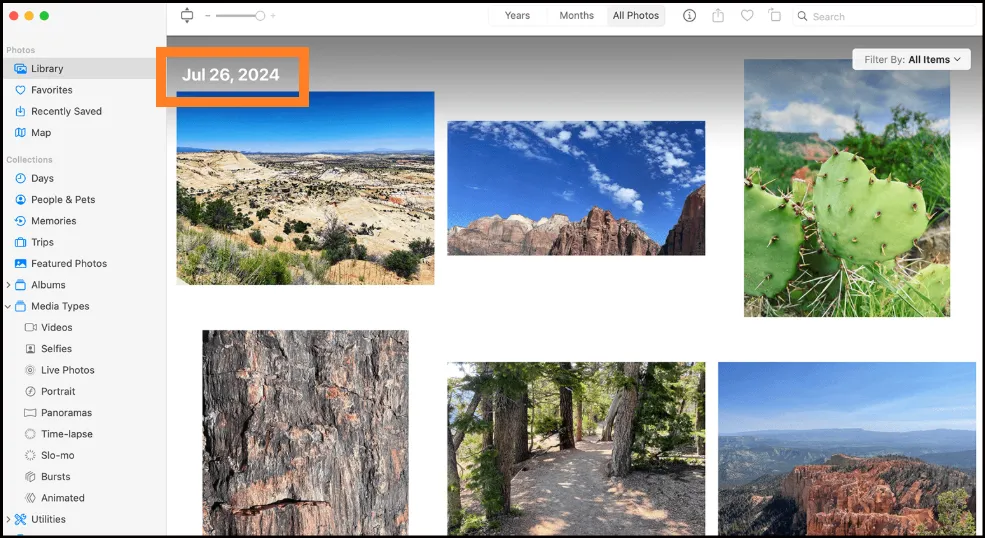Select the All Photos view tab

(636, 16)
